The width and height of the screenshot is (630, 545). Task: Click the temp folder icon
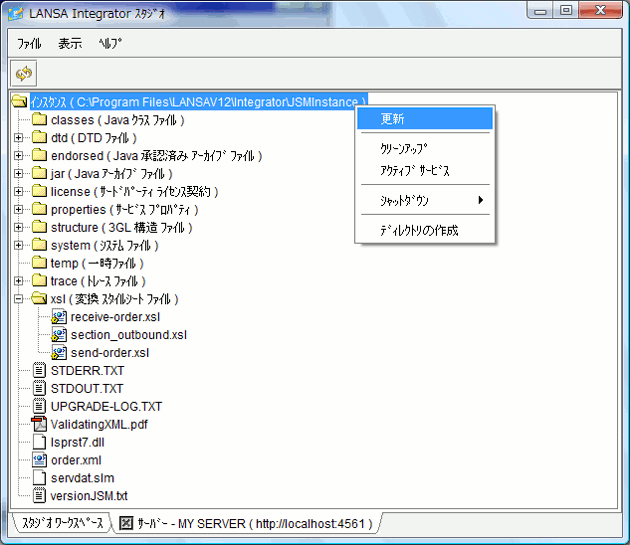click(39, 263)
